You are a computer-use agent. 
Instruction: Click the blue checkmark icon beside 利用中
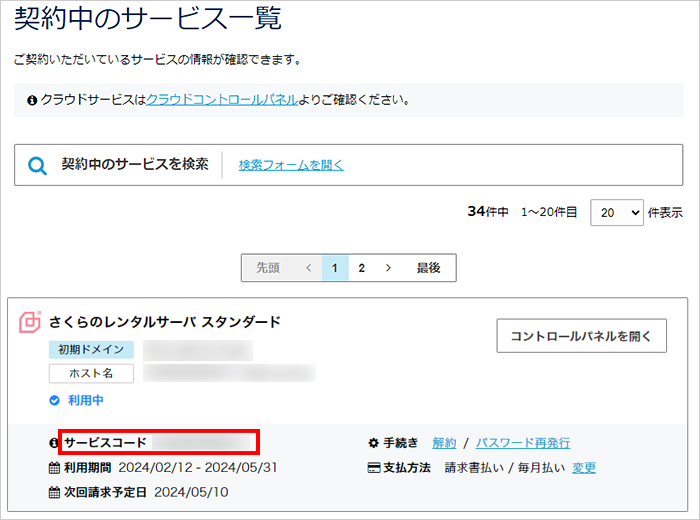(54, 400)
